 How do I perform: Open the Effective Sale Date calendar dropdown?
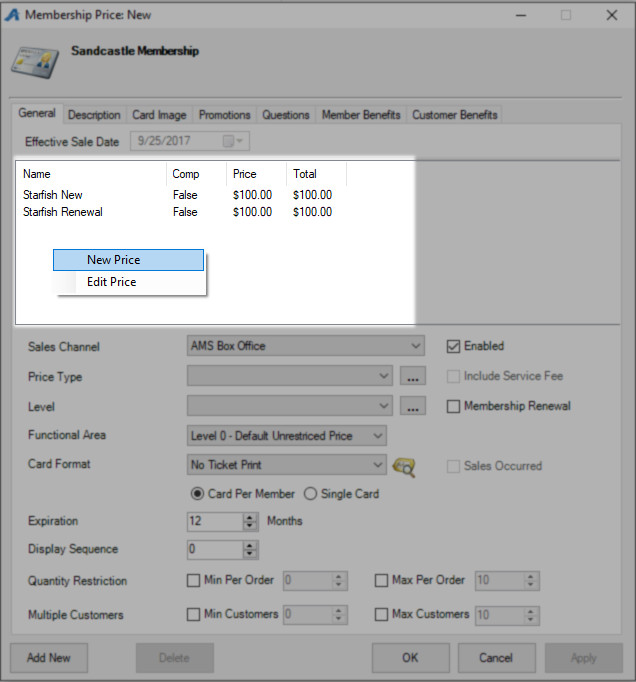pos(234,141)
